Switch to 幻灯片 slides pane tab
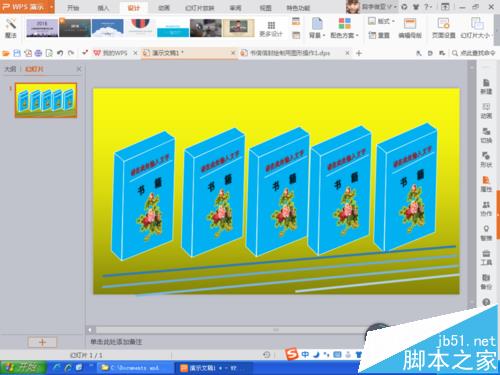The height and width of the screenshot is (375, 500). 34,69
